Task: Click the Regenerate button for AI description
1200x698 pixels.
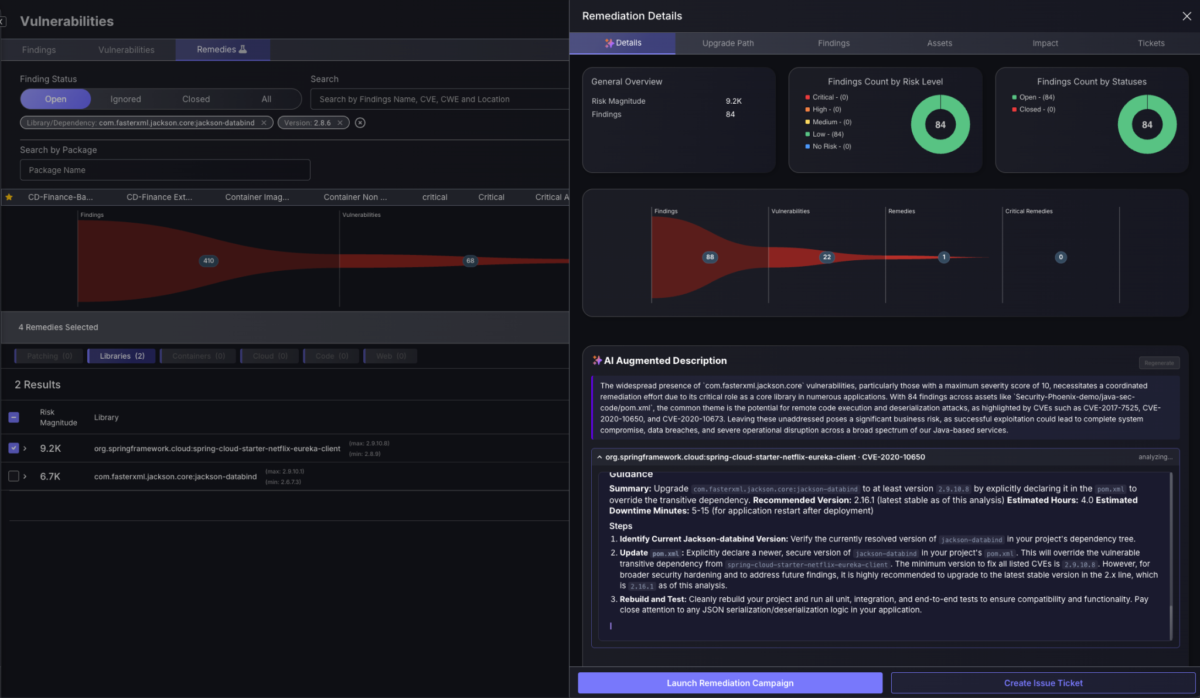Action: point(1158,363)
